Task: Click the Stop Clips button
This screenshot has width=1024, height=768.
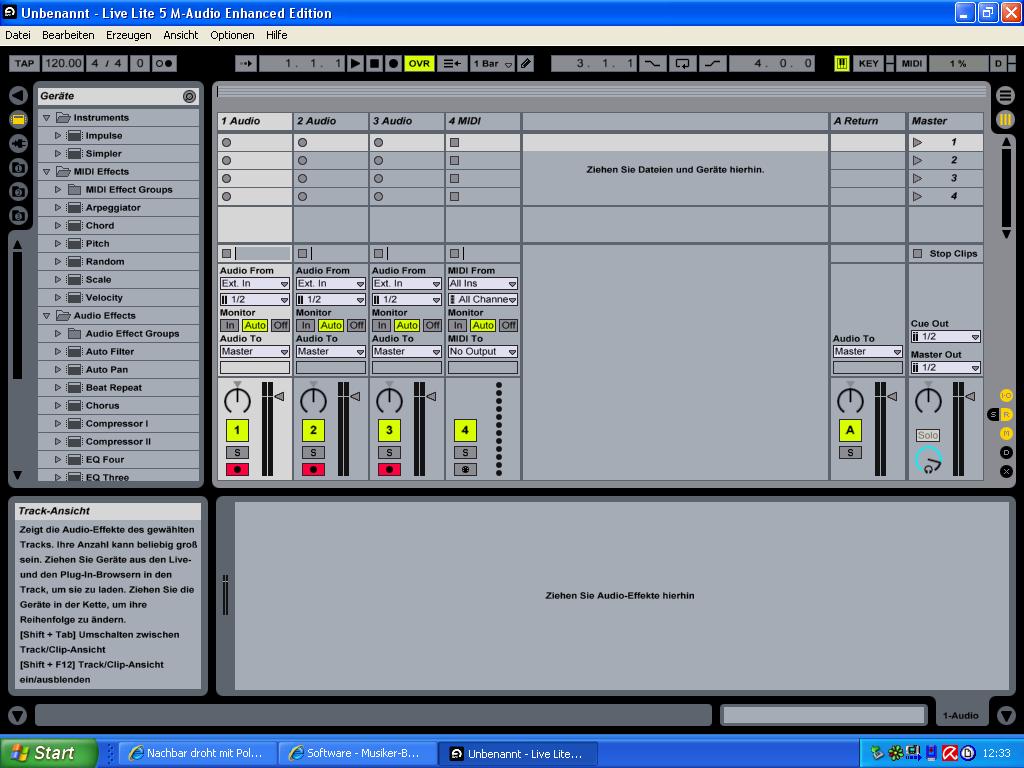Action: click(946, 253)
